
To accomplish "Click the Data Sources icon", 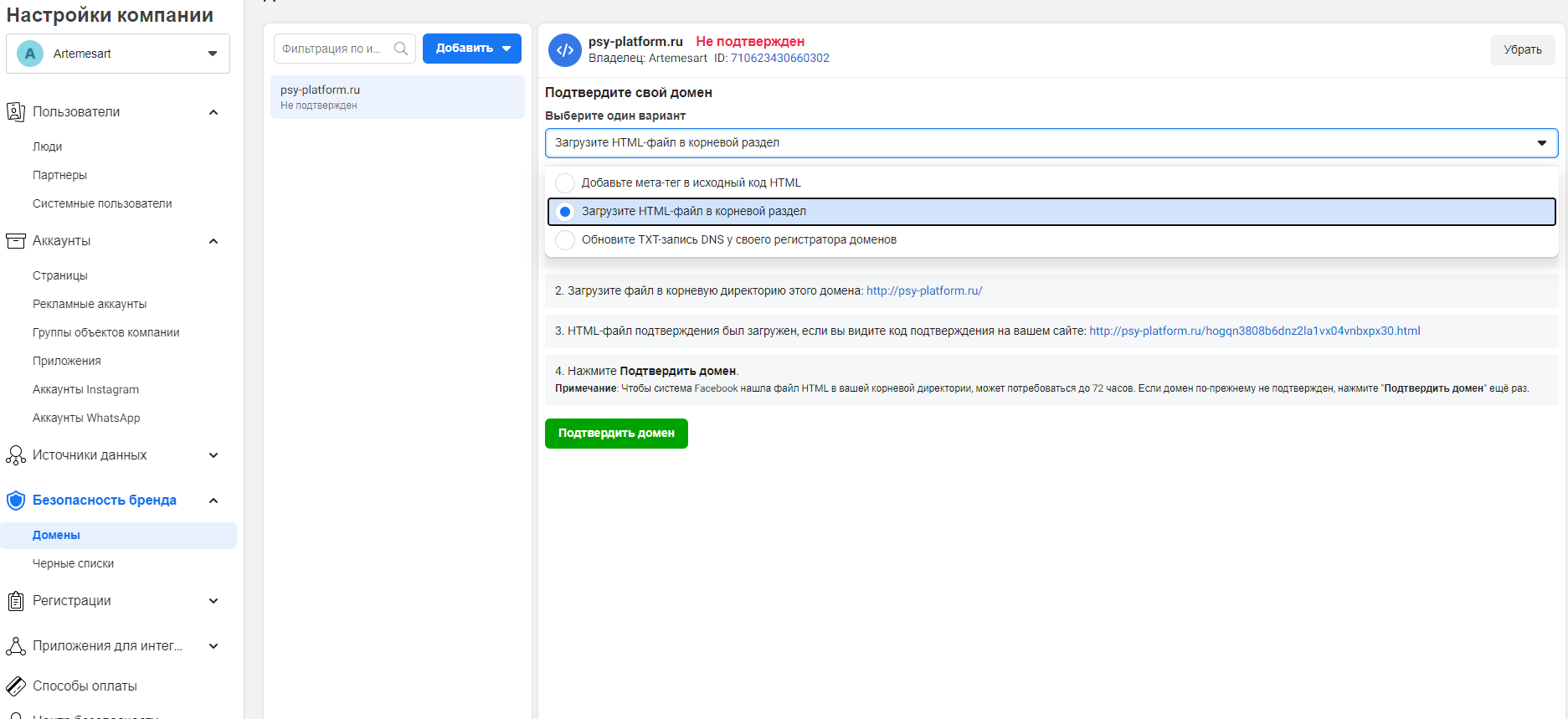I will click(x=15, y=455).
